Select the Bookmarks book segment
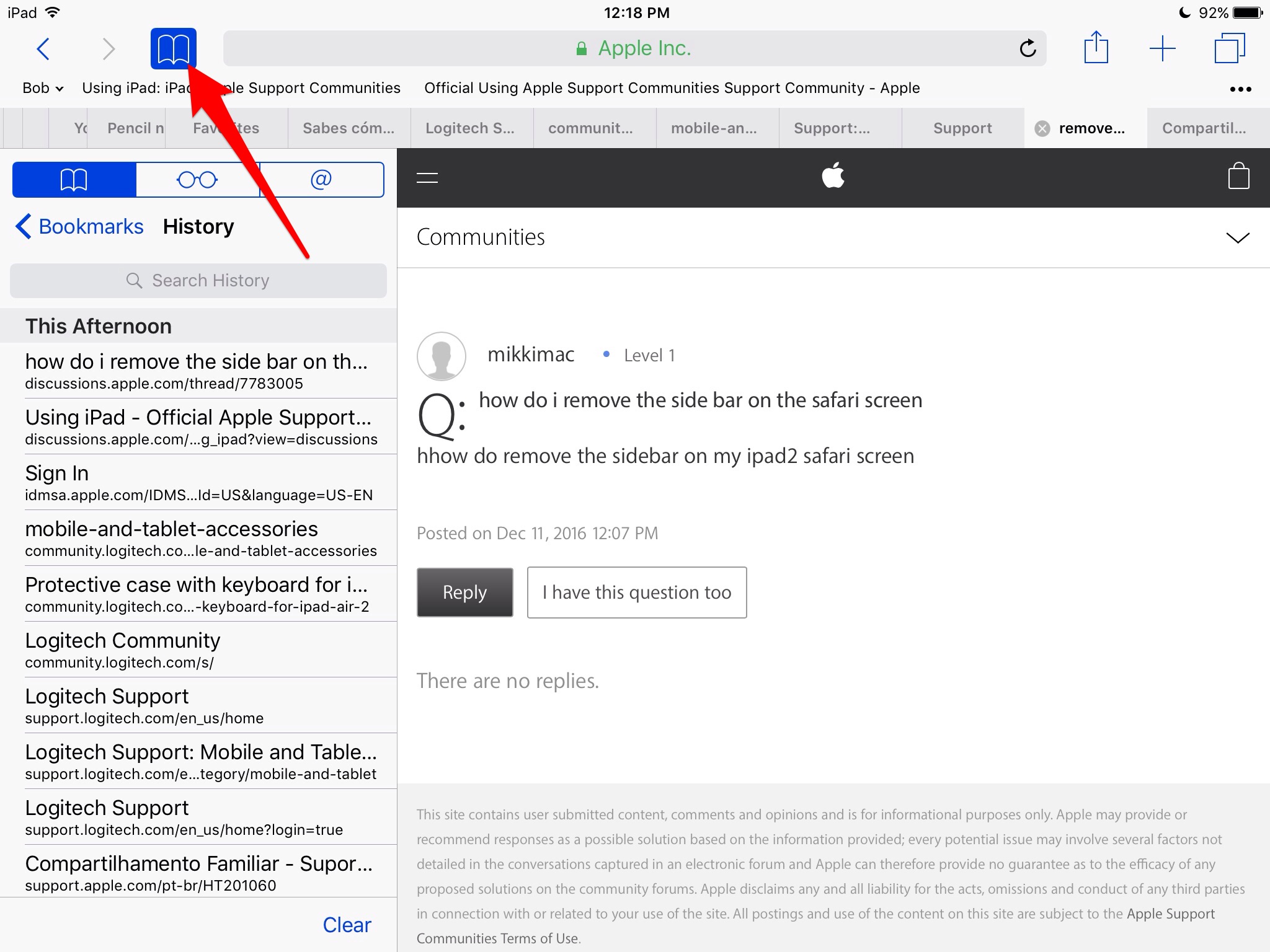Screen dimensions: 1270x952 pos(74,180)
